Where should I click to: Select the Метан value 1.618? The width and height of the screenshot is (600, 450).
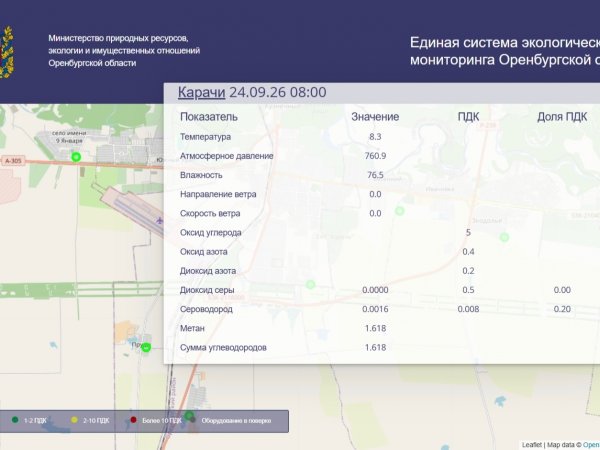click(x=375, y=328)
